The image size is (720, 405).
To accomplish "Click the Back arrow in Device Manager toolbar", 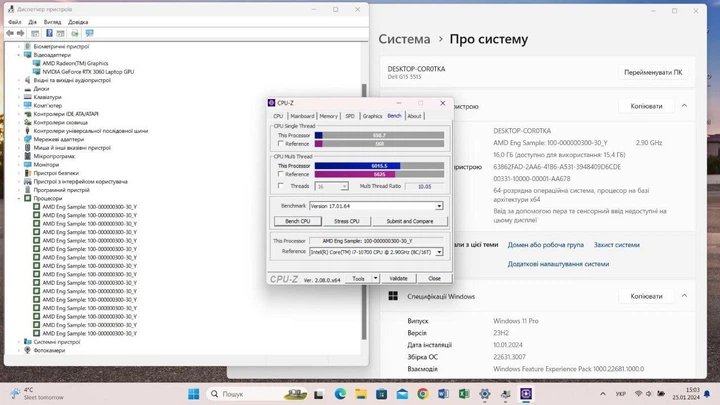I will click(x=10, y=33).
